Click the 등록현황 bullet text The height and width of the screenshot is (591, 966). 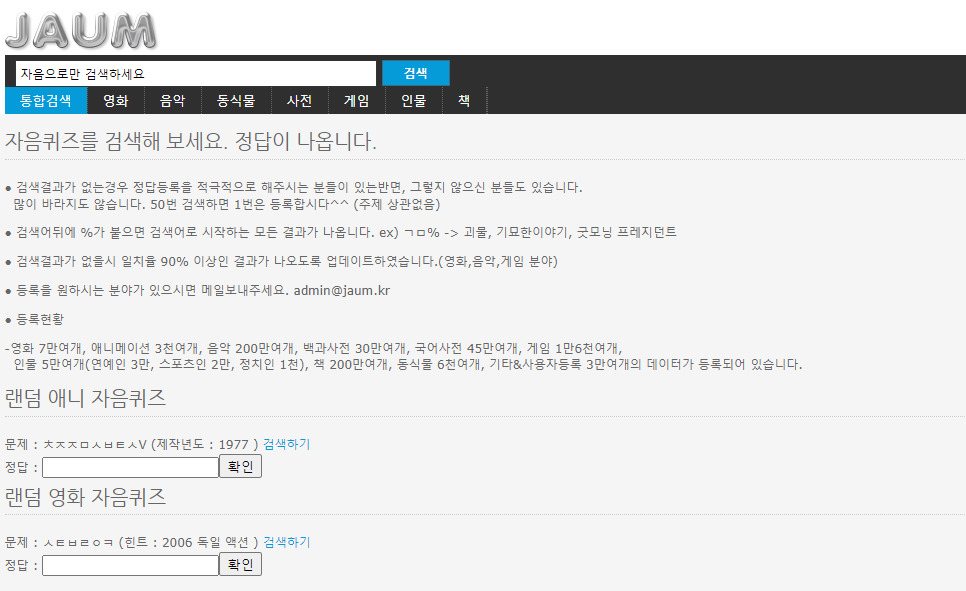coord(40,319)
